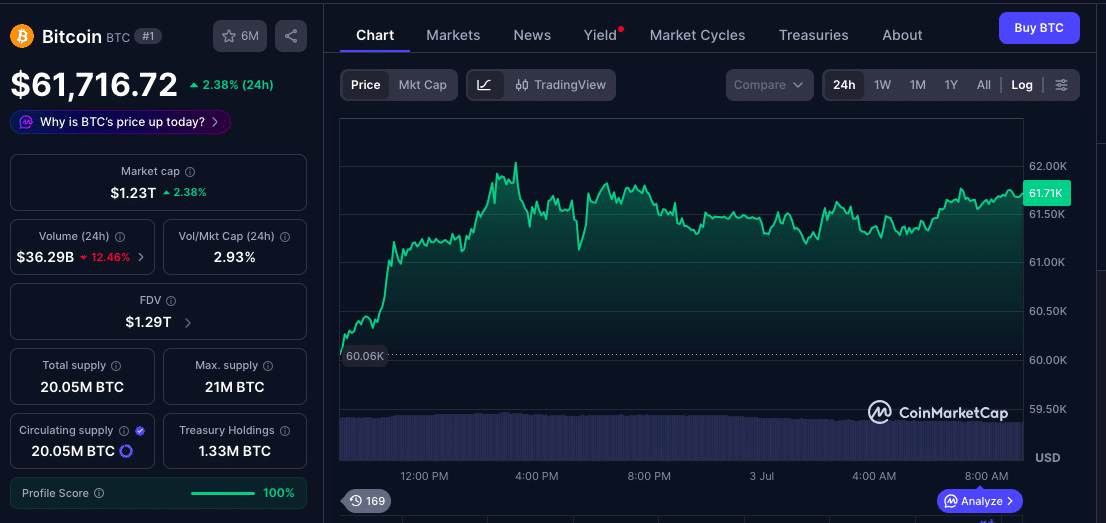Viewport: 1106px width, 523px height.
Task: Click the 62.00K price axis label
Action: (x=1047, y=167)
